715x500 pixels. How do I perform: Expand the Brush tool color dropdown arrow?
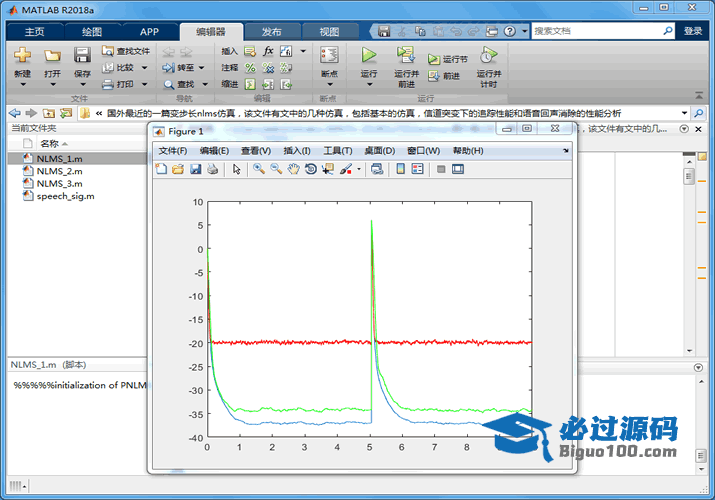coord(359,170)
